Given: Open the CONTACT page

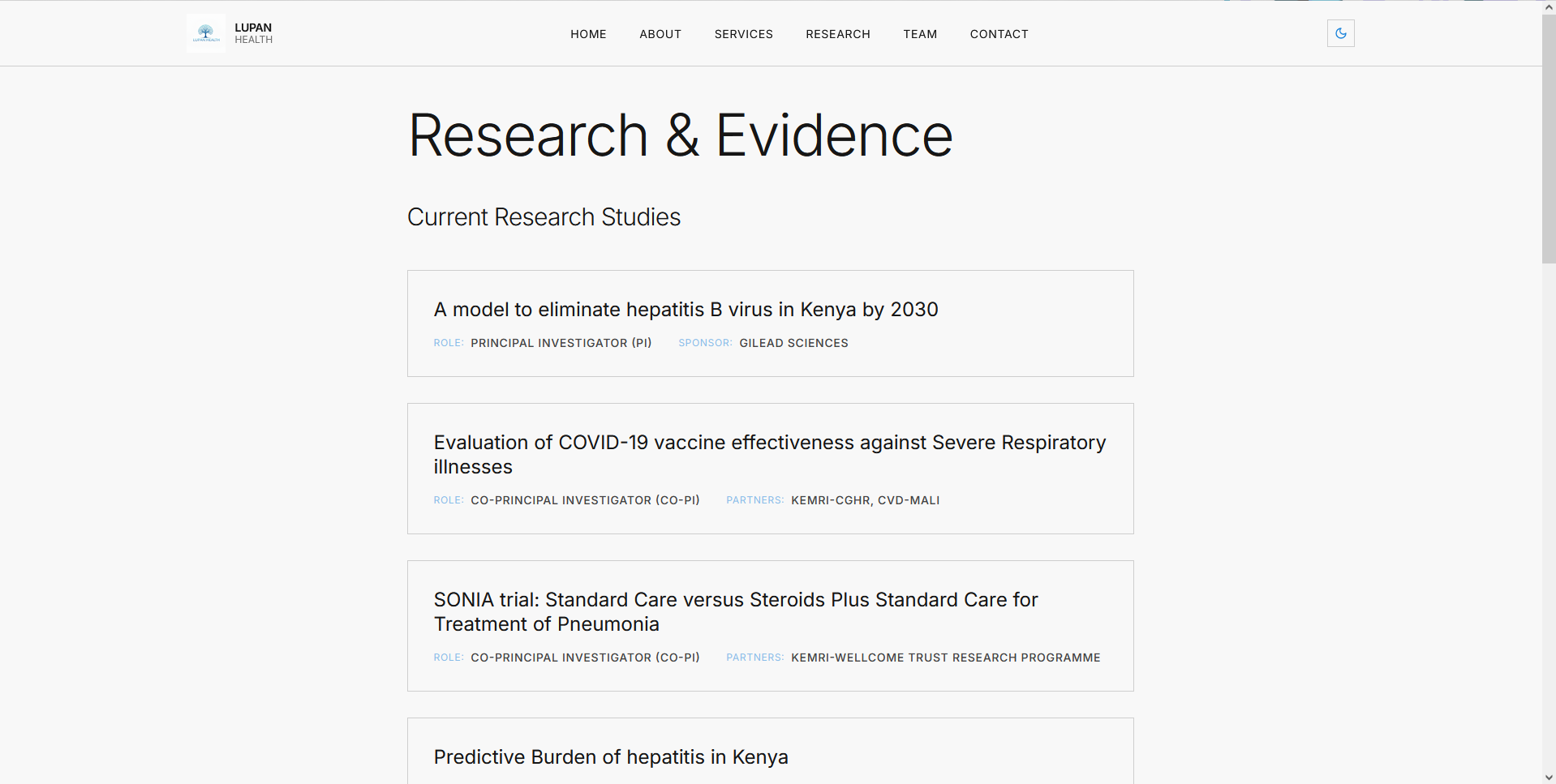Looking at the screenshot, I should coord(999,34).
